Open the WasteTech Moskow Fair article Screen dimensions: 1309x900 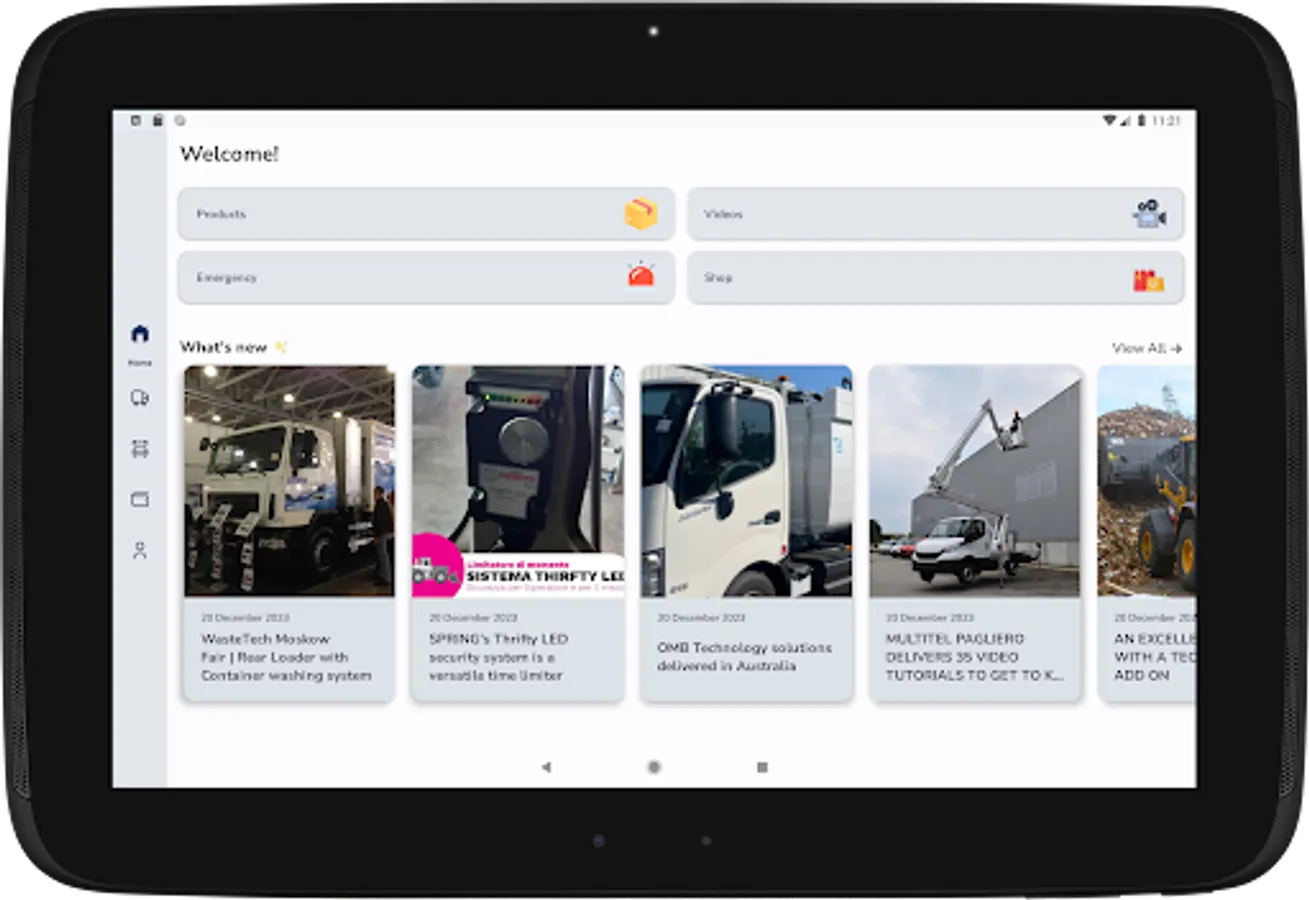click(x=287, y=530)
